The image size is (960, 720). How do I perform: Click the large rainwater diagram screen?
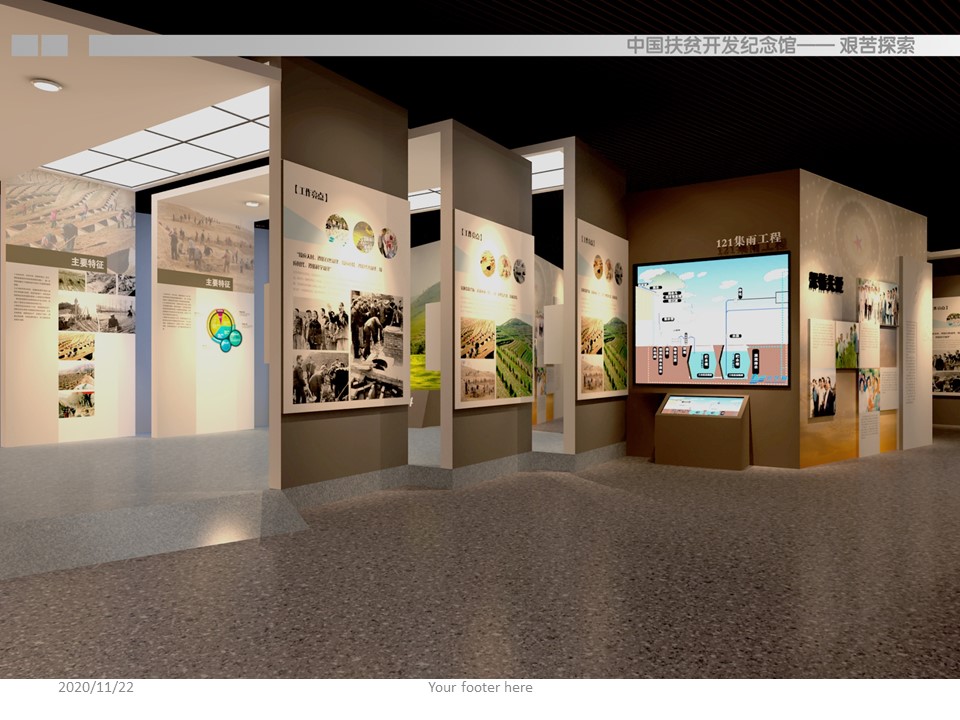[x=711, y=320]
